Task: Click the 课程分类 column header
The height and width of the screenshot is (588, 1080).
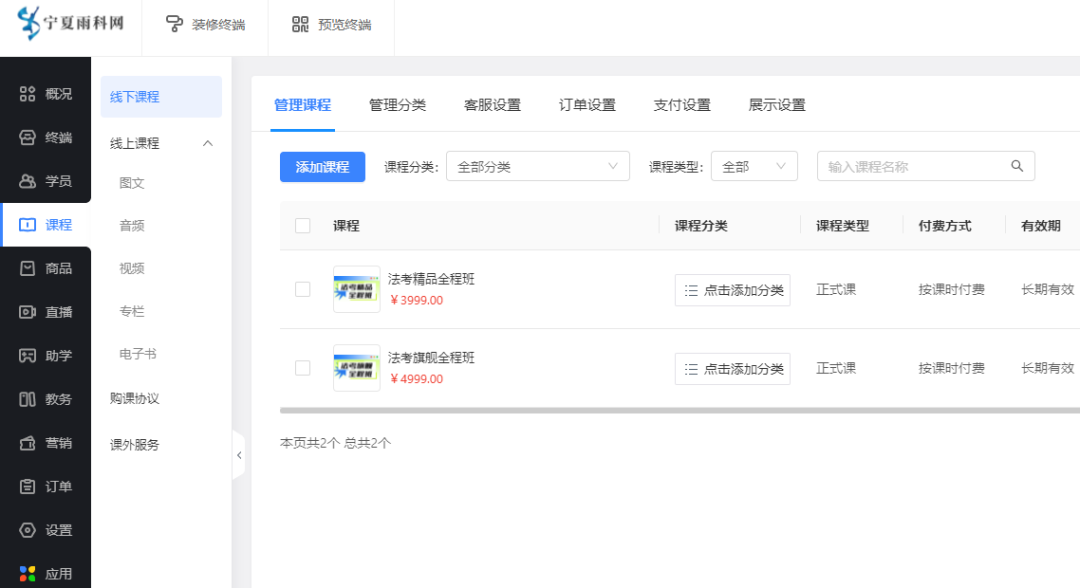Action: coord(700,226)
